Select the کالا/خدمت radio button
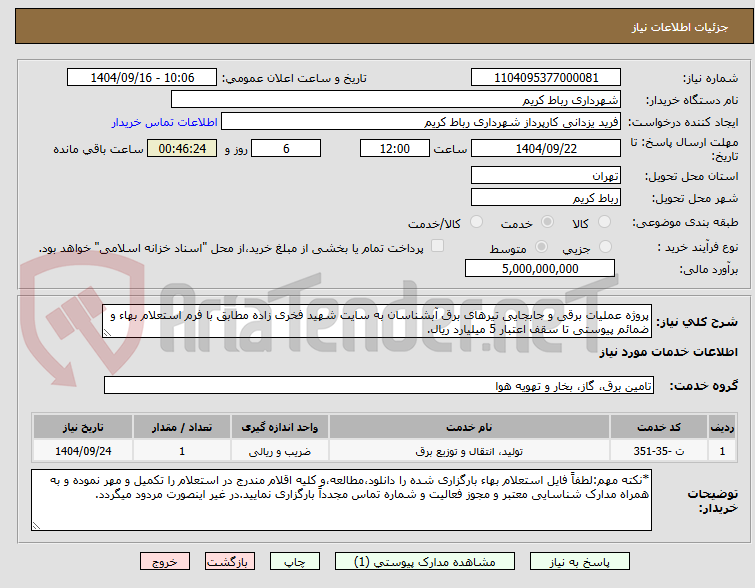Viewport: 755px width, 588px height. (476, 222)
